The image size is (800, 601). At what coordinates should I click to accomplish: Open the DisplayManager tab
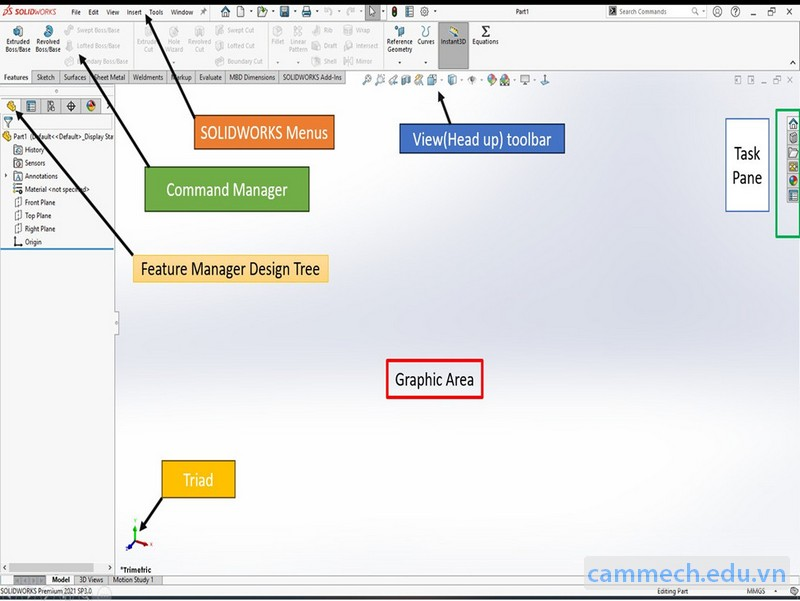[91, 106]
